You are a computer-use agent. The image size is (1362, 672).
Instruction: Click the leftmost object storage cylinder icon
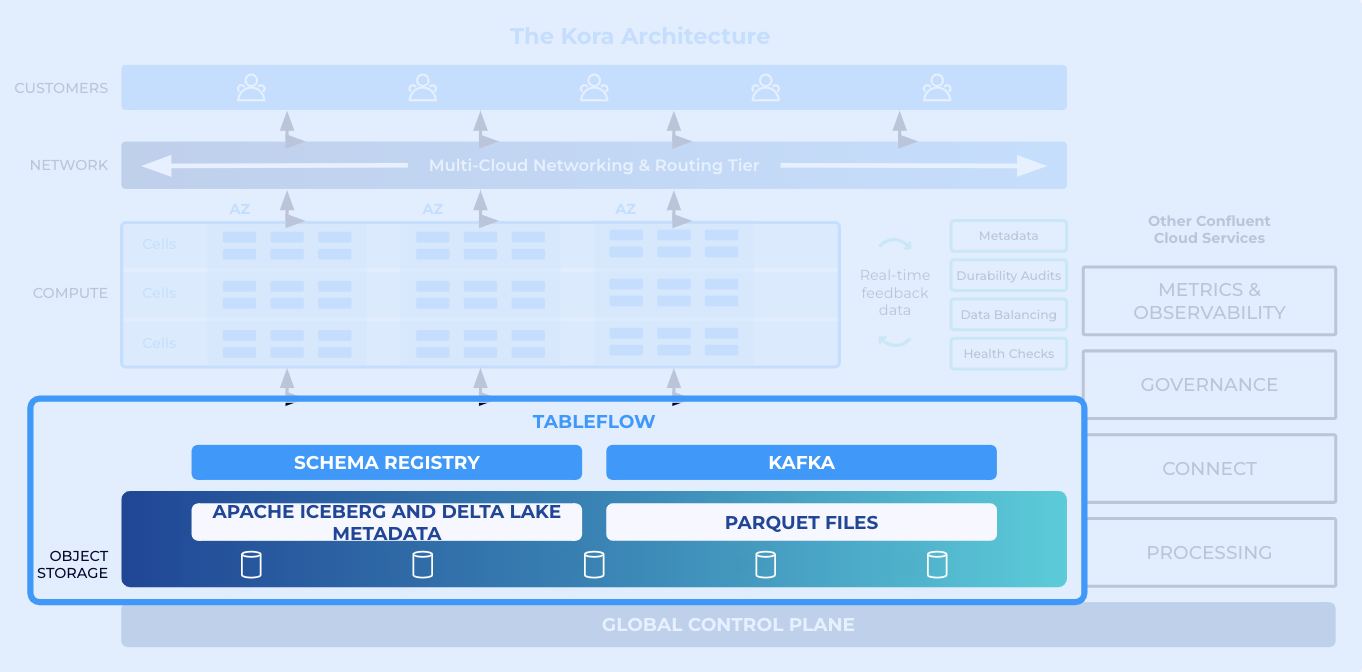pyautogui.click(x=251, y=564)
